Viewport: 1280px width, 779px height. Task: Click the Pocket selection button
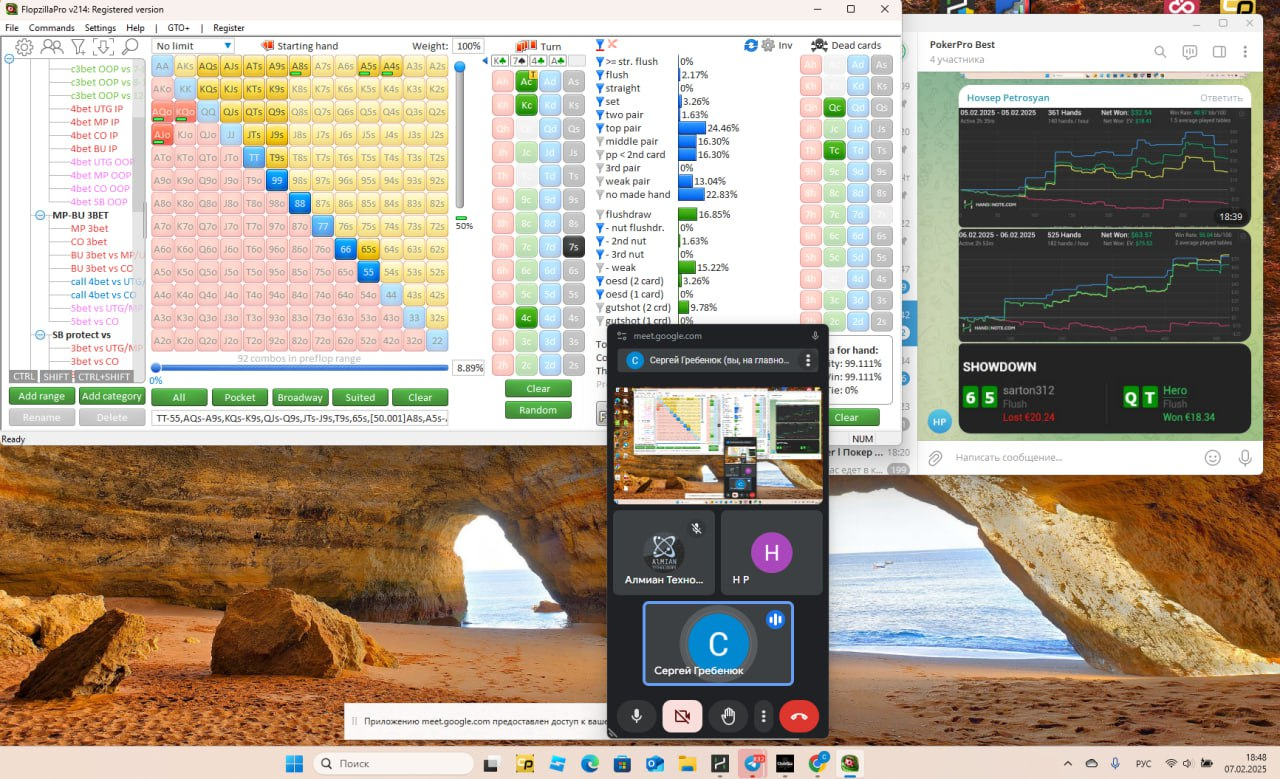pos(240,397)
